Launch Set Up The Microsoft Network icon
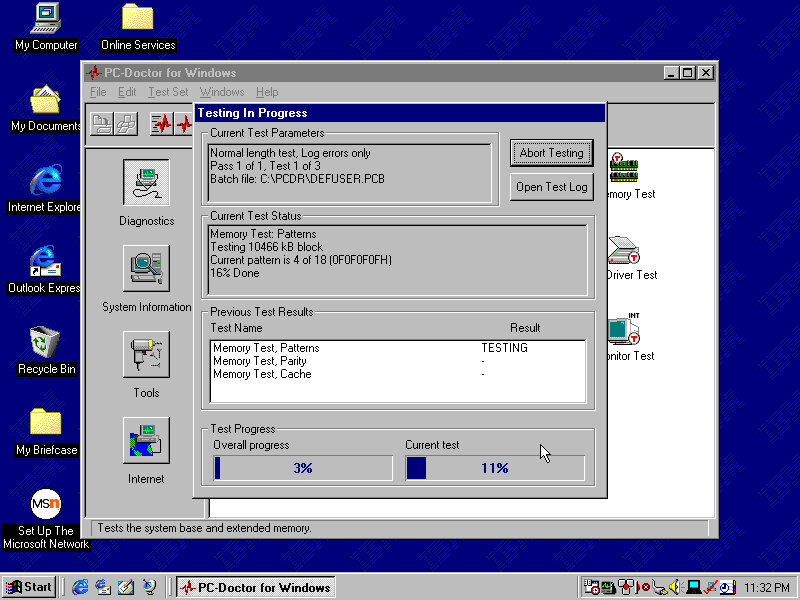The image size is (800, 600). click(45, 504)
